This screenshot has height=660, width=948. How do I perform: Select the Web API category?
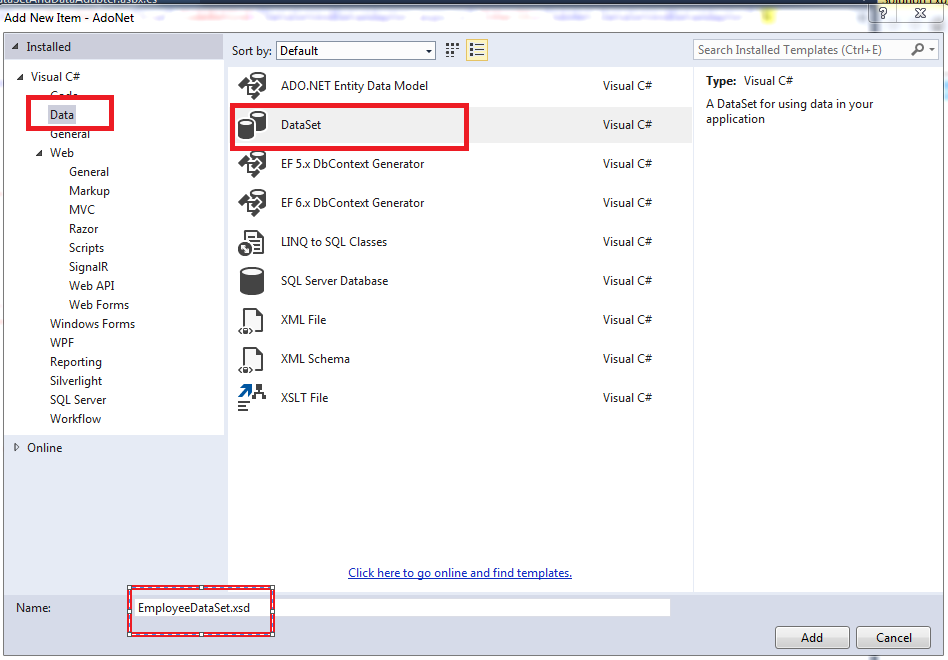(x=91, y=286)
